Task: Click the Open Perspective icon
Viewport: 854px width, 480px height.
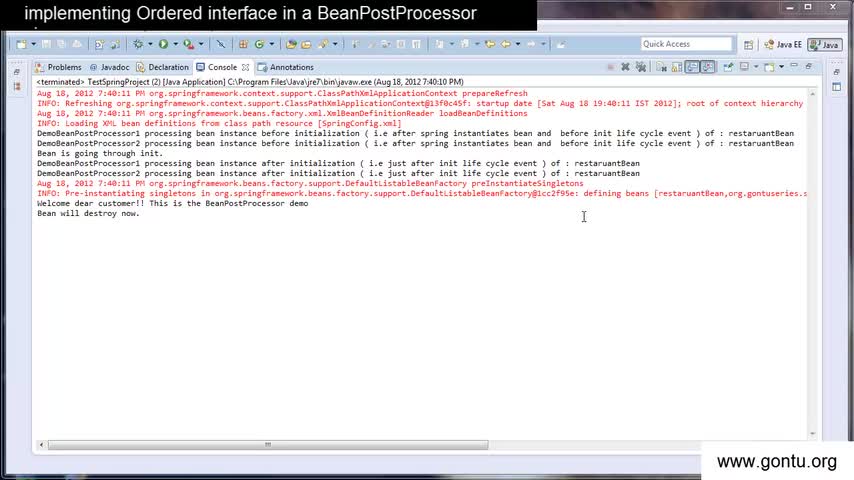Action: pyautogui.click(x=748, y=45)
